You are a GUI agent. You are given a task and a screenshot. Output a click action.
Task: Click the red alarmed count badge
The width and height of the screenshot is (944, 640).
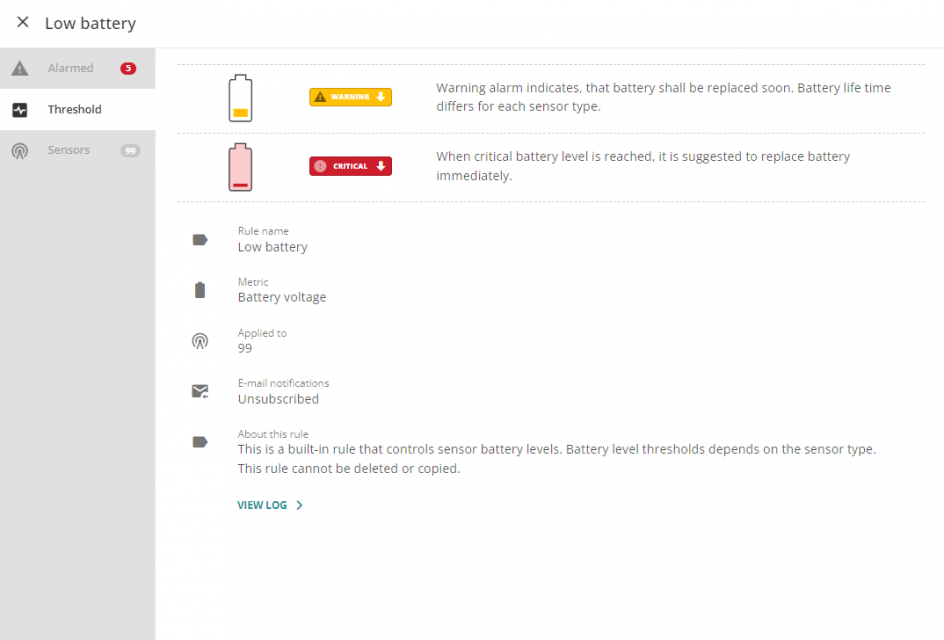[x=128, y=68]
